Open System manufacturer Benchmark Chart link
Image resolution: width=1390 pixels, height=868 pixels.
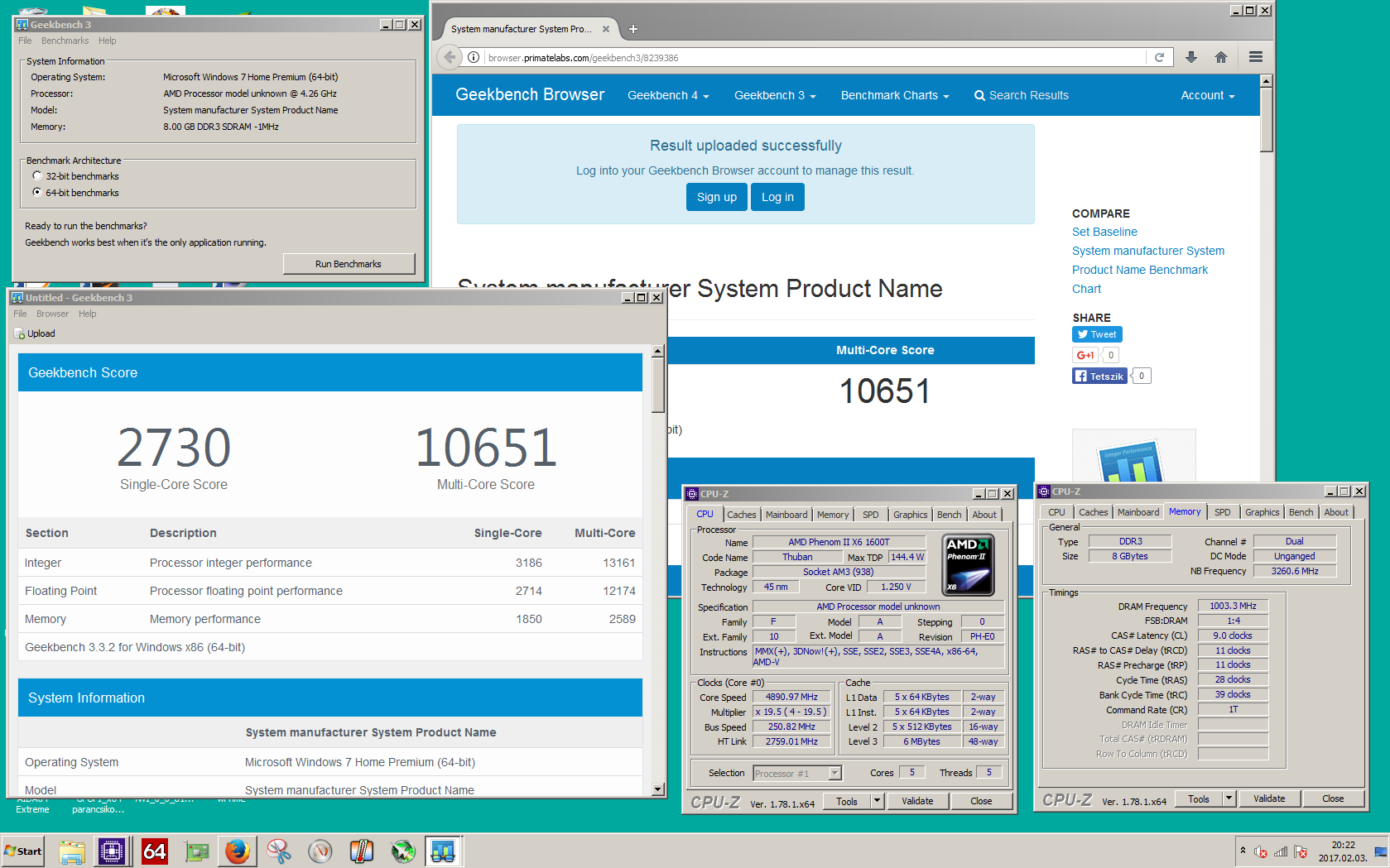1147,270
